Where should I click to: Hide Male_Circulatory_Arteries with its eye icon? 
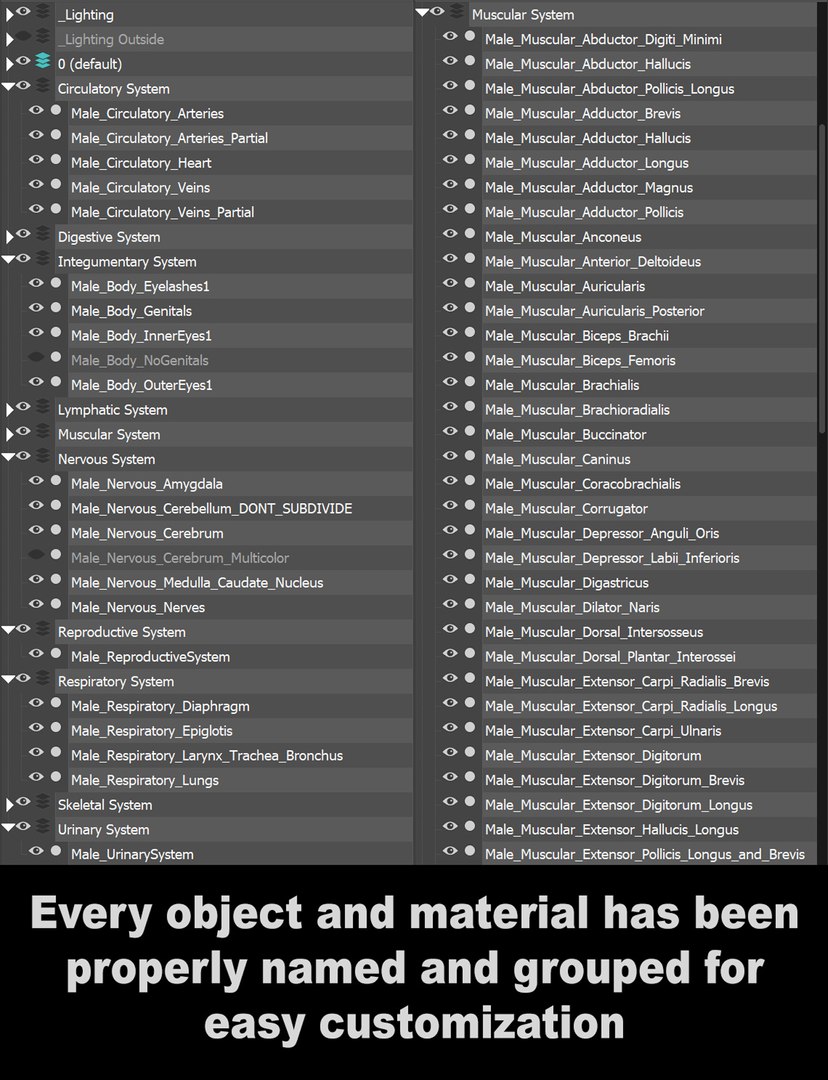(36, 110)
